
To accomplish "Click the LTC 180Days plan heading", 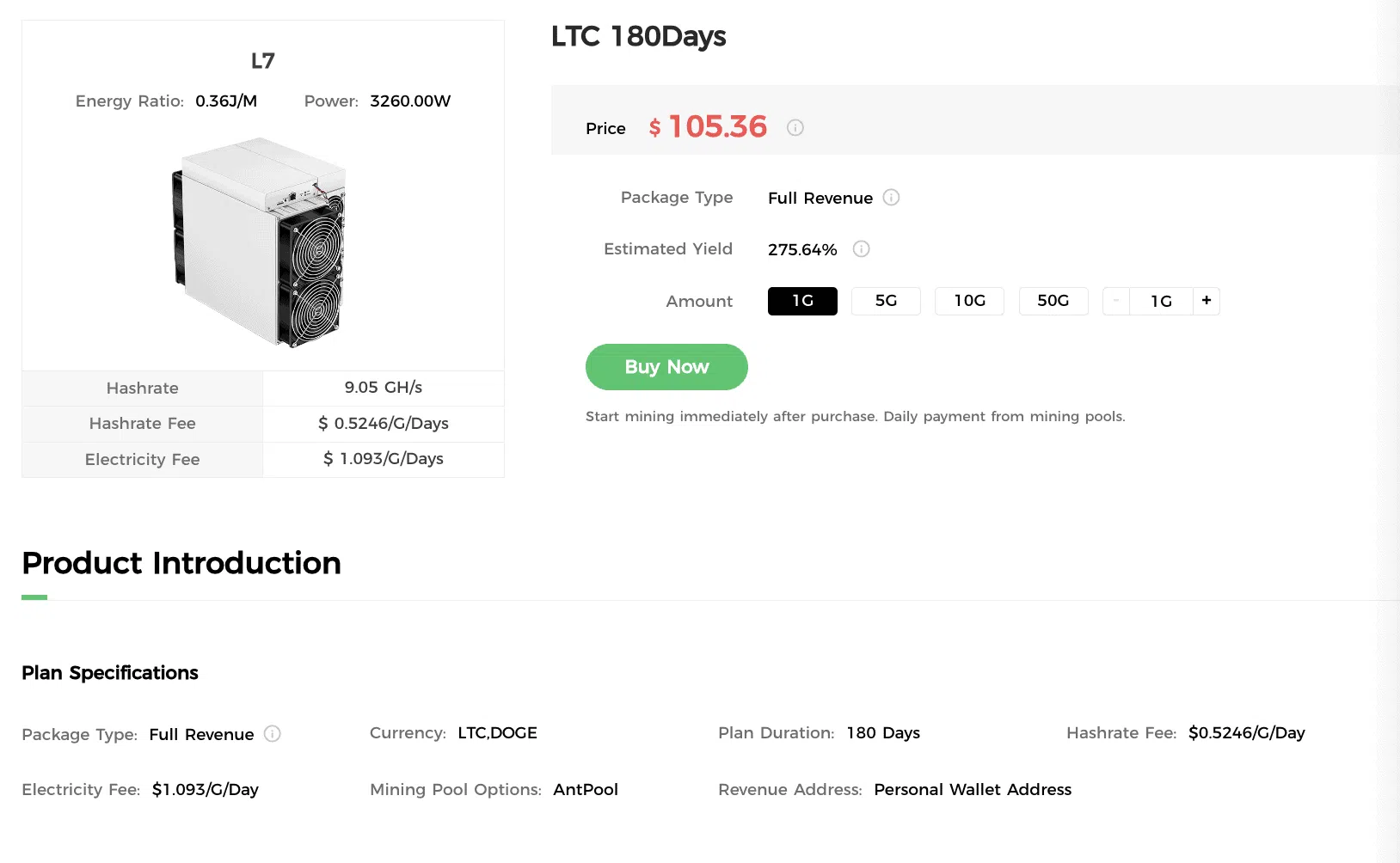I will 638,37.
